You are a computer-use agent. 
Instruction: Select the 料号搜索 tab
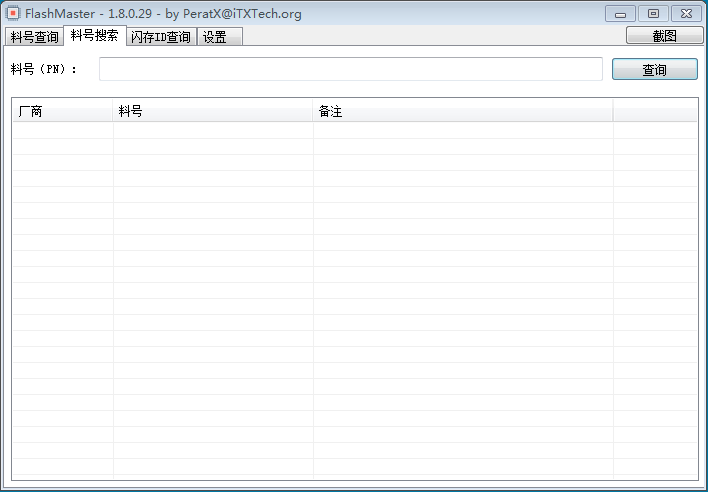click(94, 36)
